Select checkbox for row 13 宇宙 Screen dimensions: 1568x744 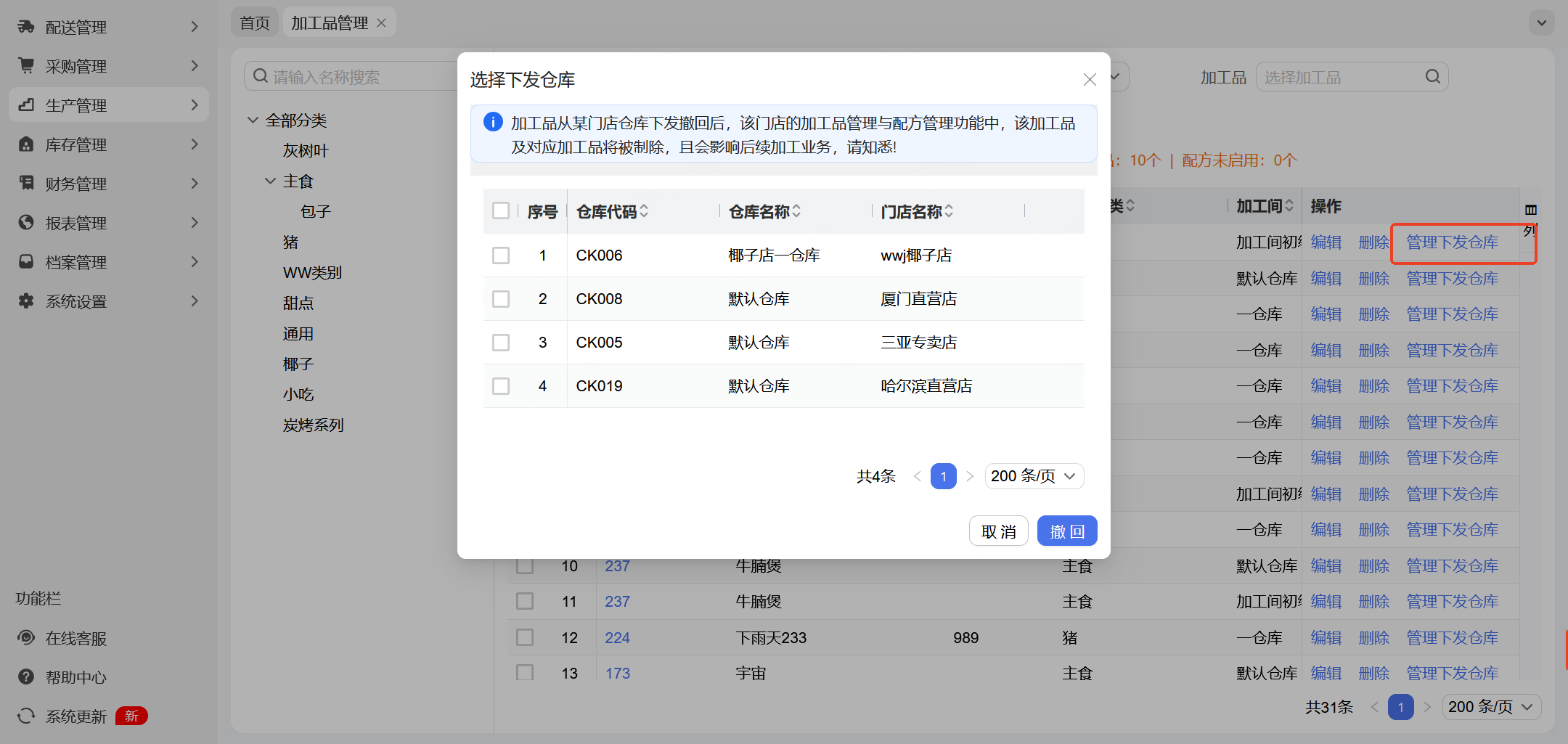pyautogui.click(x=525, y=672)
